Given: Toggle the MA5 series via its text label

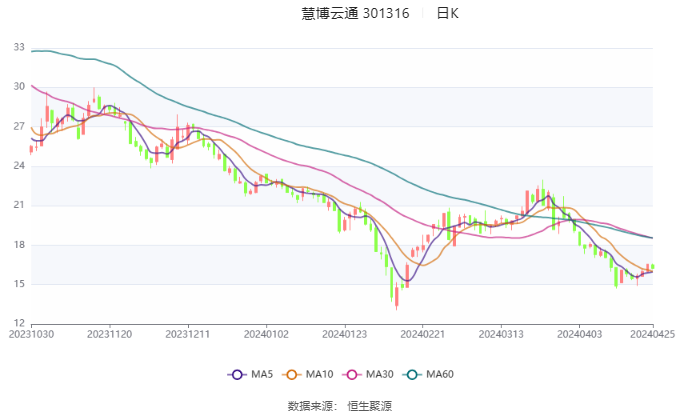Looking at the screenshot, I should [262, 374].
